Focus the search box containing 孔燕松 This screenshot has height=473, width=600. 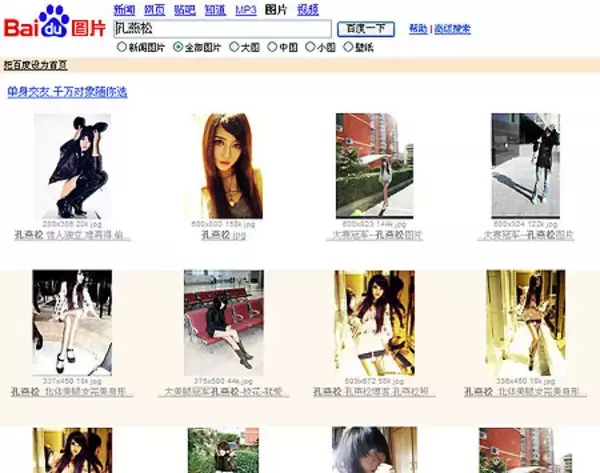click(222, 29)
